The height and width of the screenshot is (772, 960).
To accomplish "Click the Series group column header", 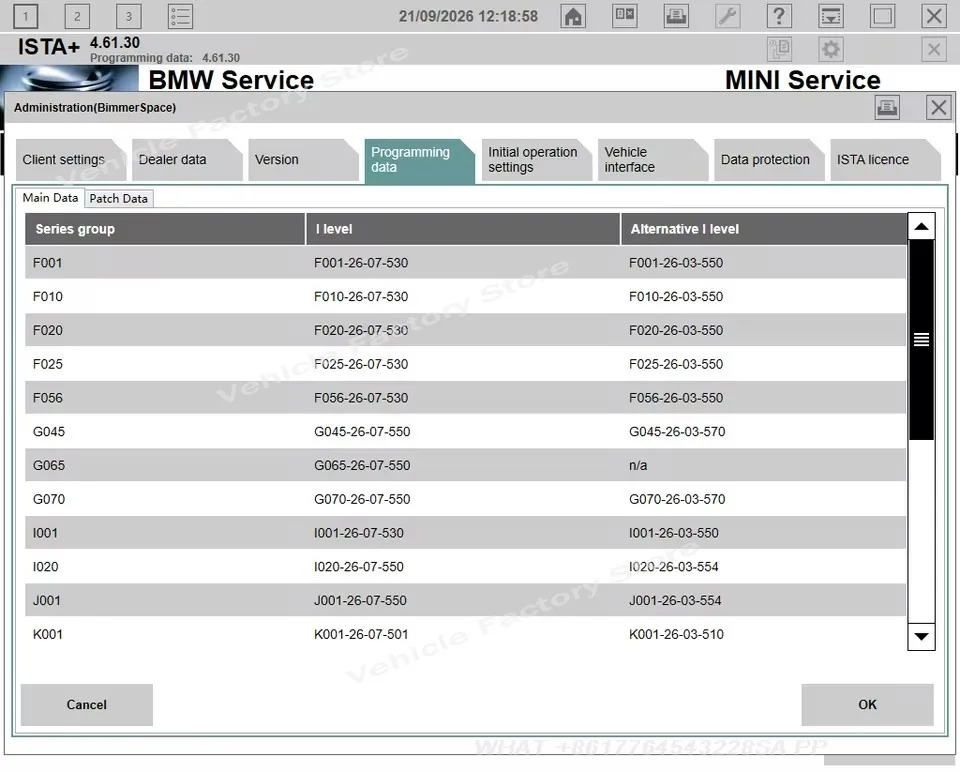I will tap(165, 229).
